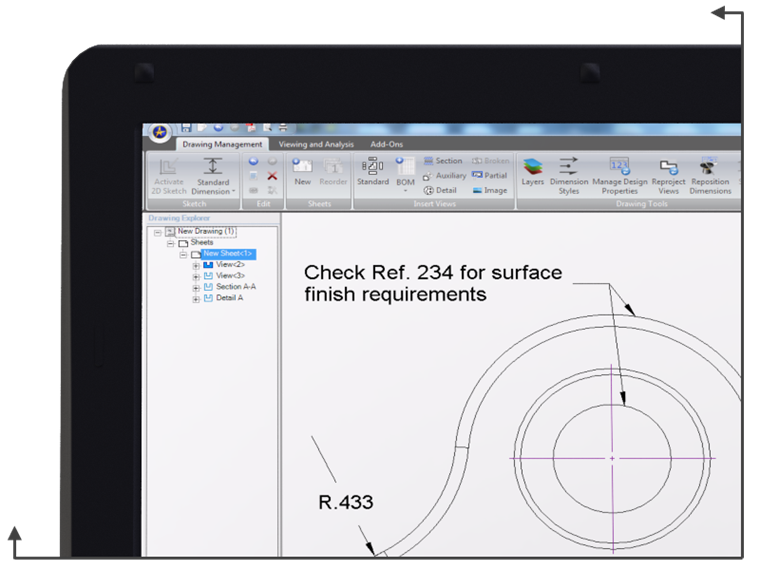Select New Drawing (1) in the tree

coord(206,231)
